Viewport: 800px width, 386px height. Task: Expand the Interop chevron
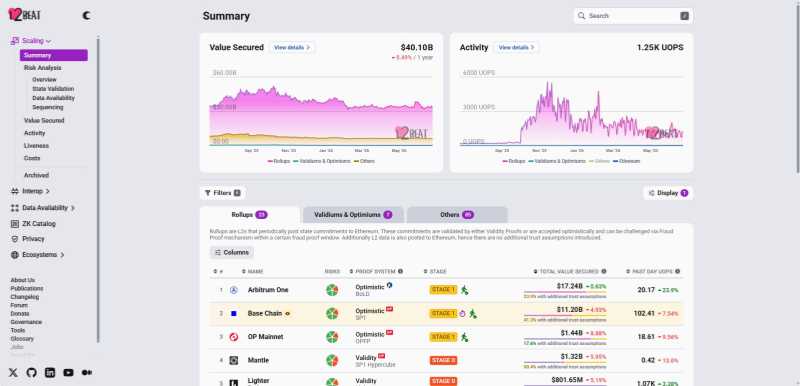point(47,191)
